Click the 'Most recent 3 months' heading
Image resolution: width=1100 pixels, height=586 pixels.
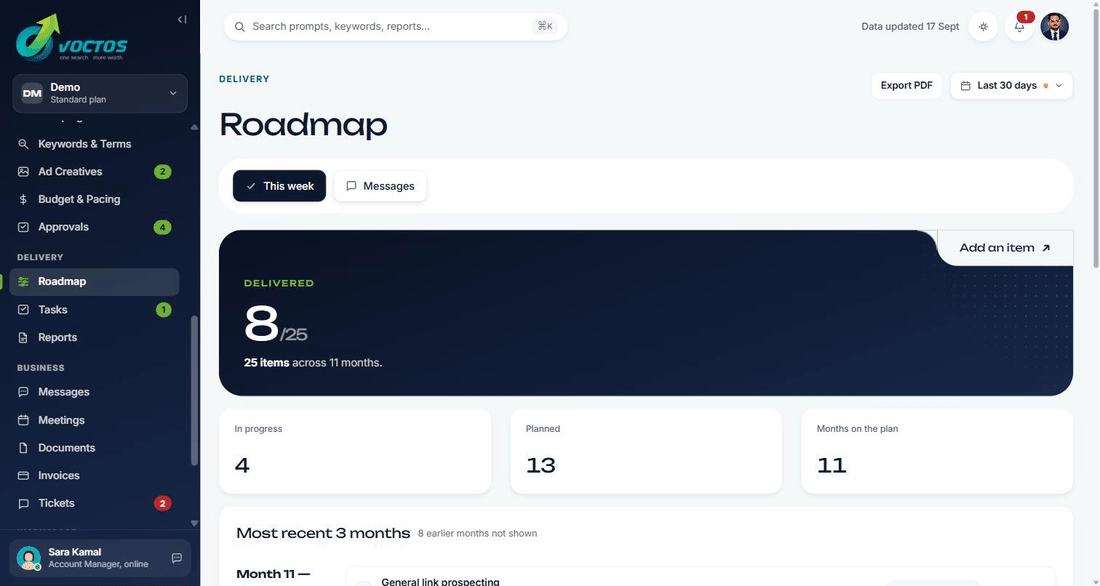[x=323, y=533]
